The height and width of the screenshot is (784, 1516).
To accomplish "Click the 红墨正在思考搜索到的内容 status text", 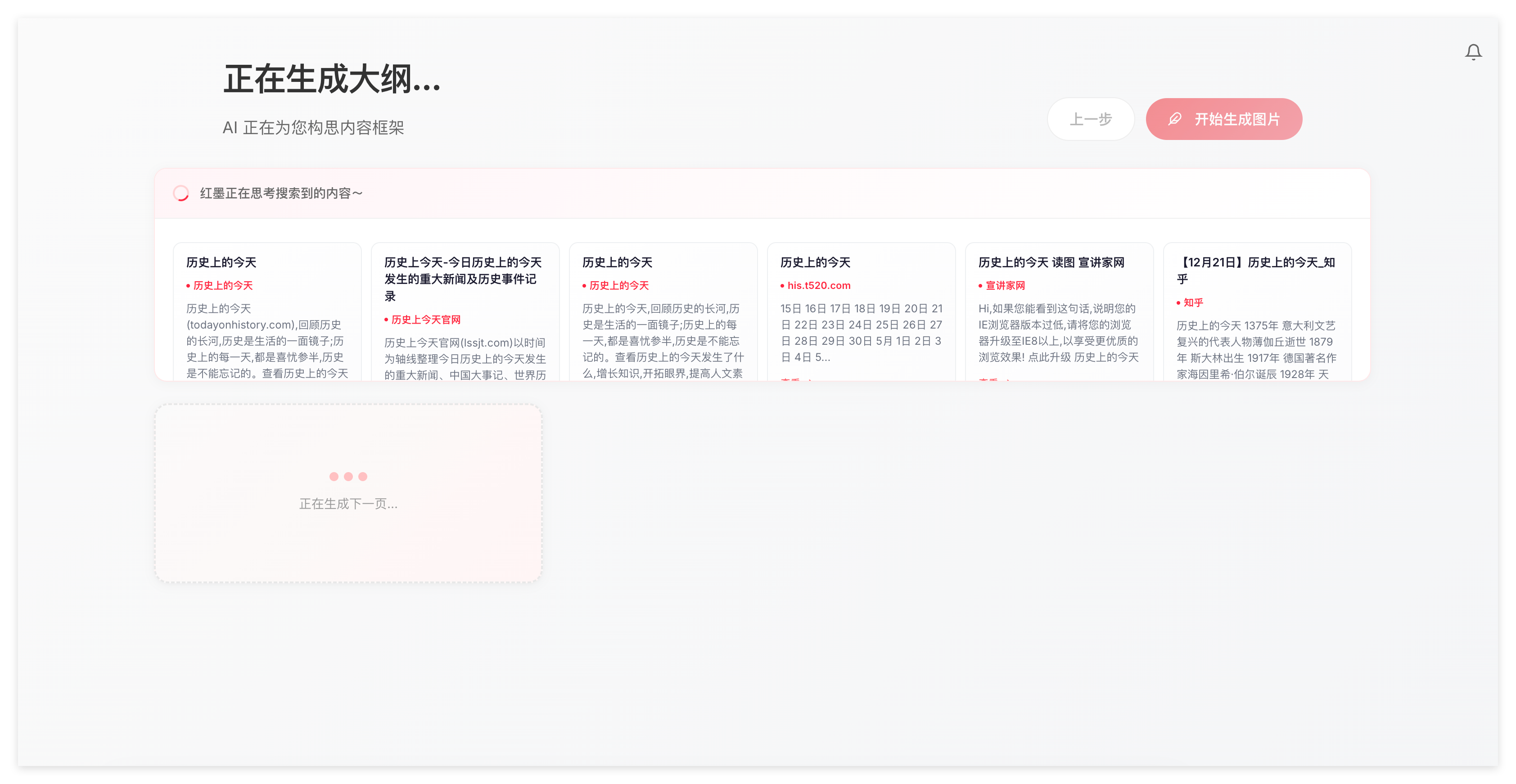I will click(281, 193).
